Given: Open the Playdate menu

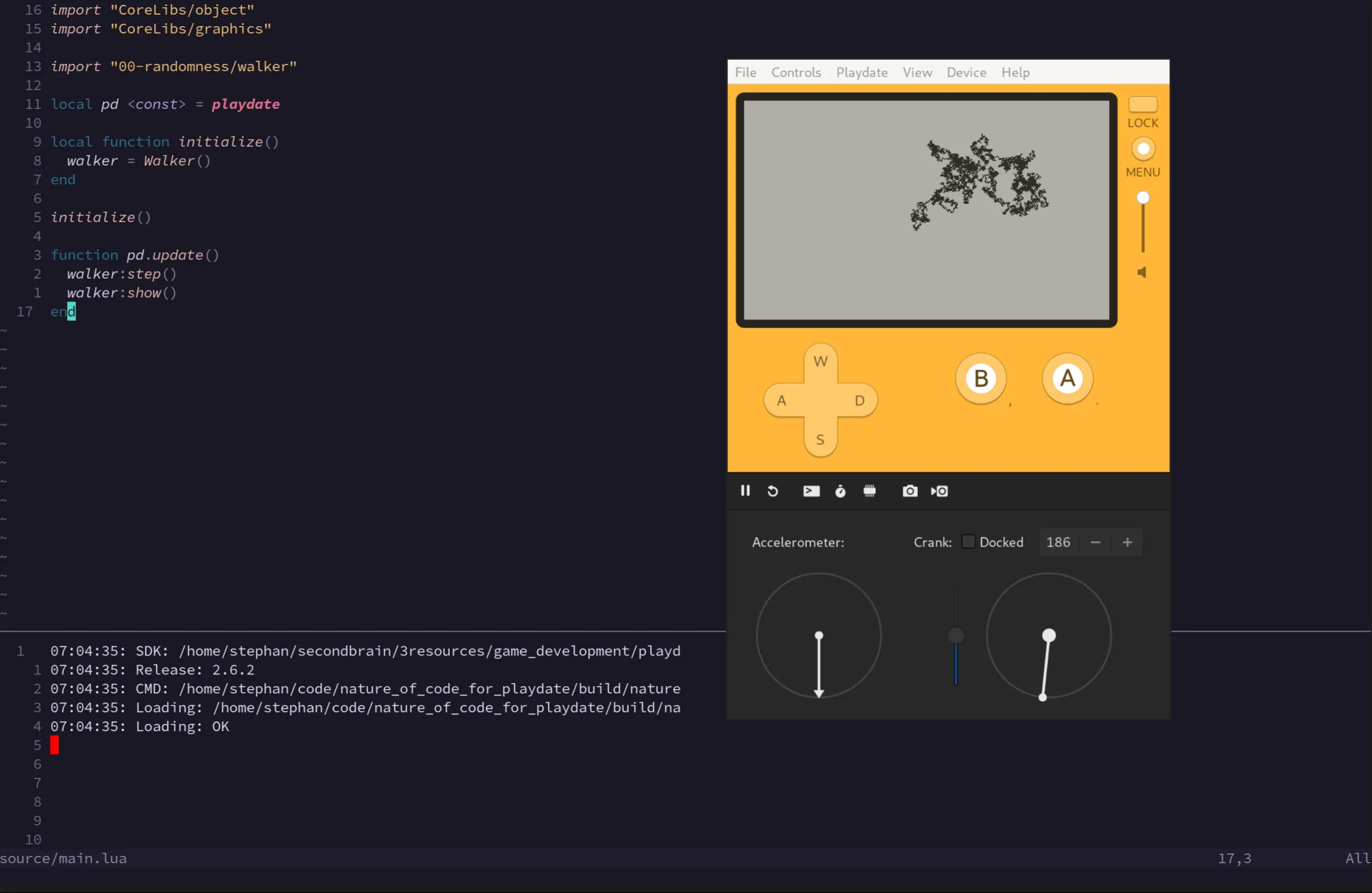Looking at the screenshot, I should (x=861, y=72).
